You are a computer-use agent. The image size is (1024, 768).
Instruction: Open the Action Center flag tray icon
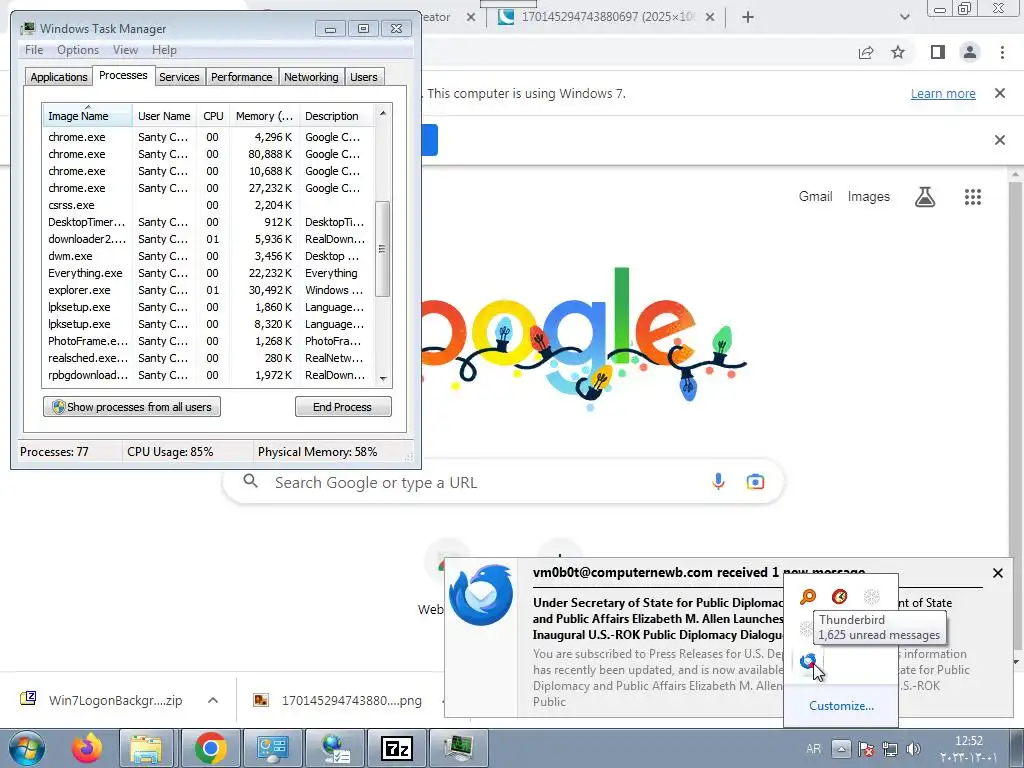[x=866, y=748]
